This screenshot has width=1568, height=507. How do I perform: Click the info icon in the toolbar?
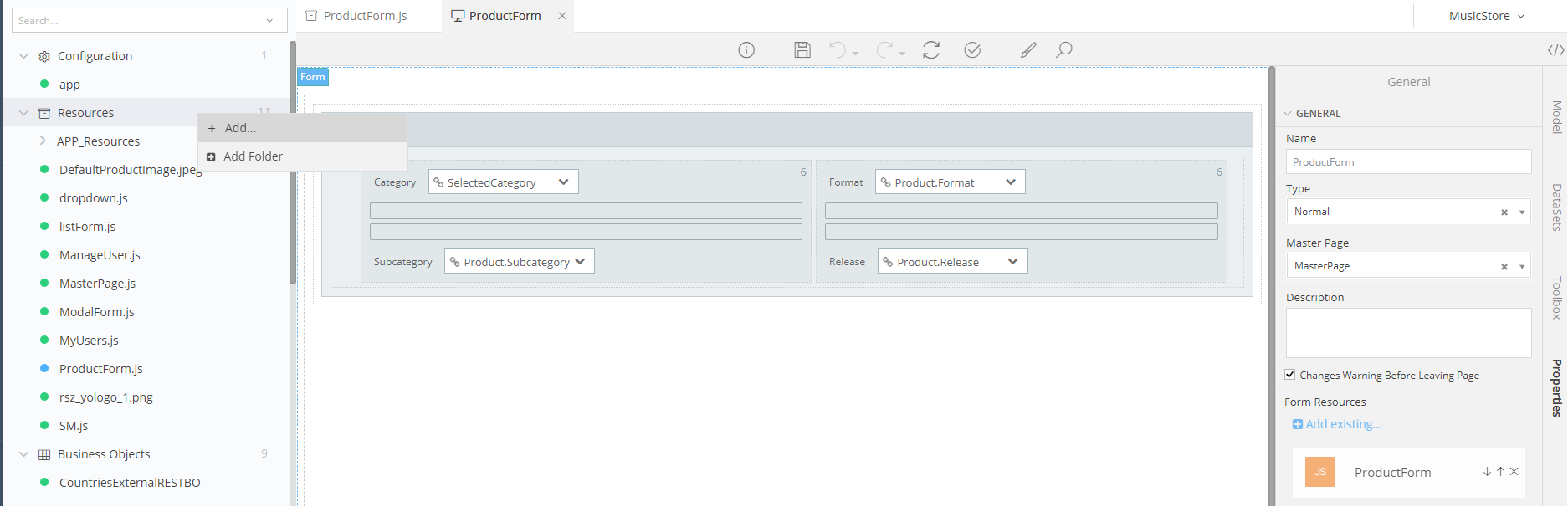(x=746, y=50)
